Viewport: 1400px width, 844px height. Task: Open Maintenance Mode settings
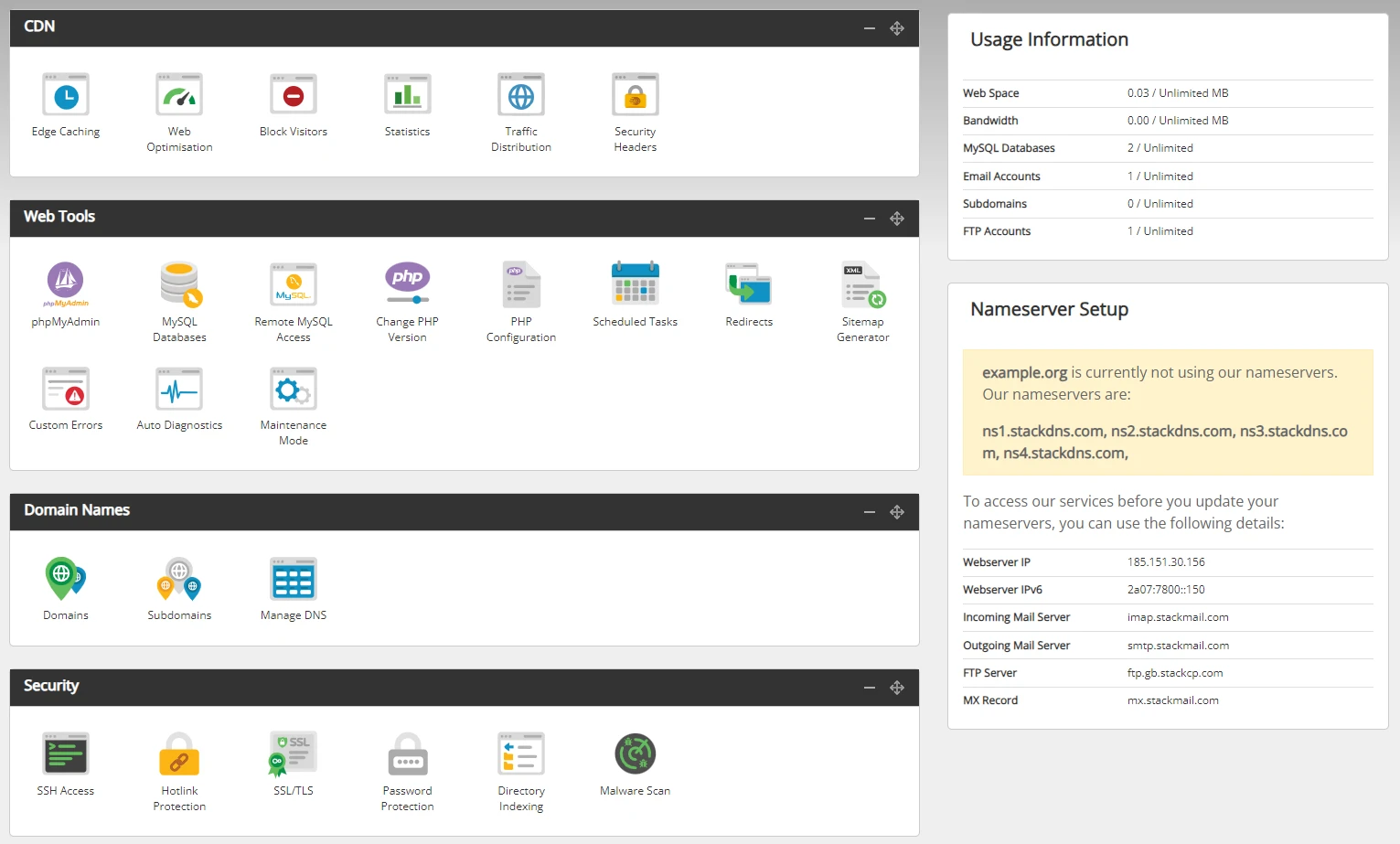pos(294,390)
